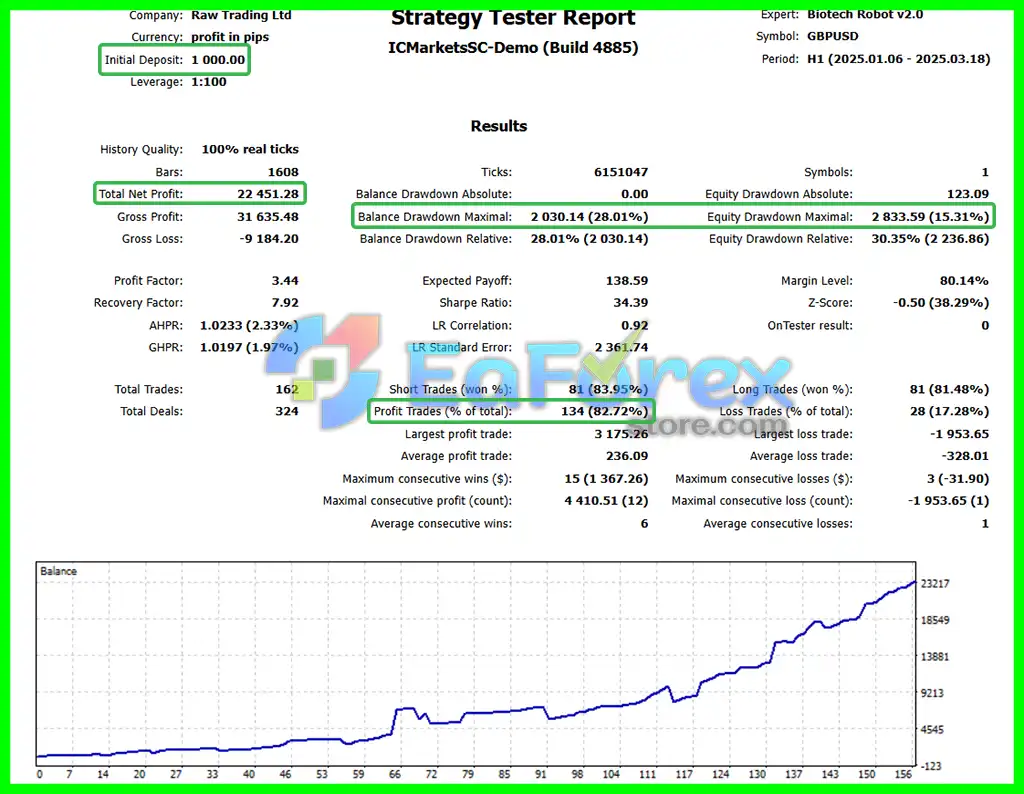Select Balance Drawdown Absolute value "0.00"

635,194
